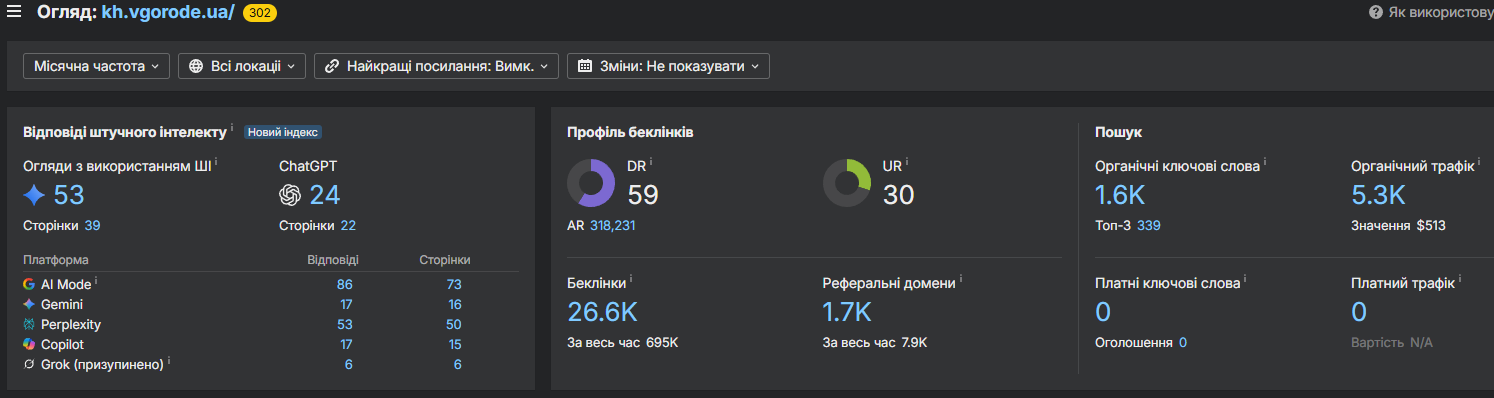Viewport: 1494px width, 398px height.
Task: Open the kh.vgorode.ua/ link
Action: pos(168,13)
